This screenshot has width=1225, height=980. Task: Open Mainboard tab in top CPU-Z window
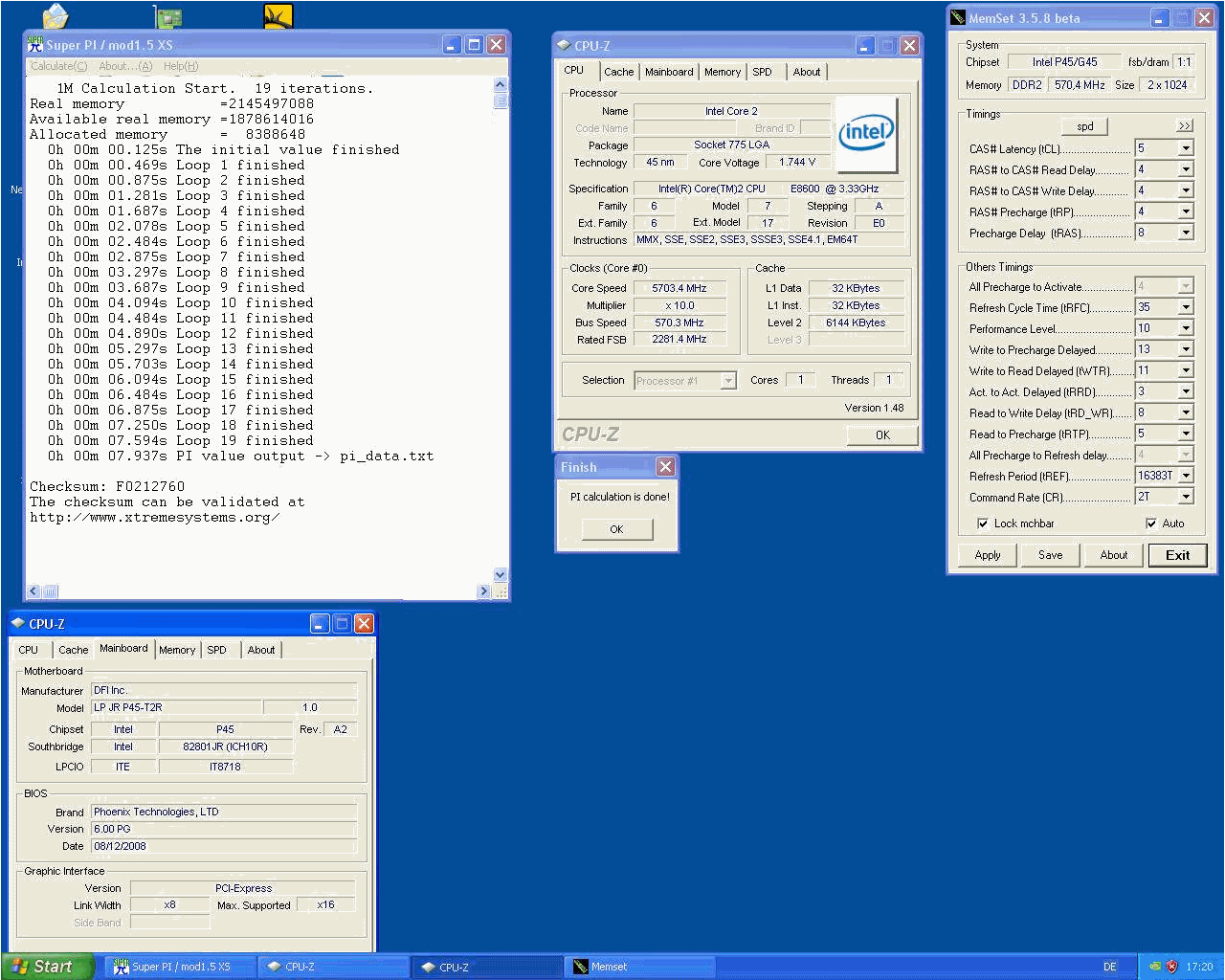pyautogui.click(x=669, y=72)
